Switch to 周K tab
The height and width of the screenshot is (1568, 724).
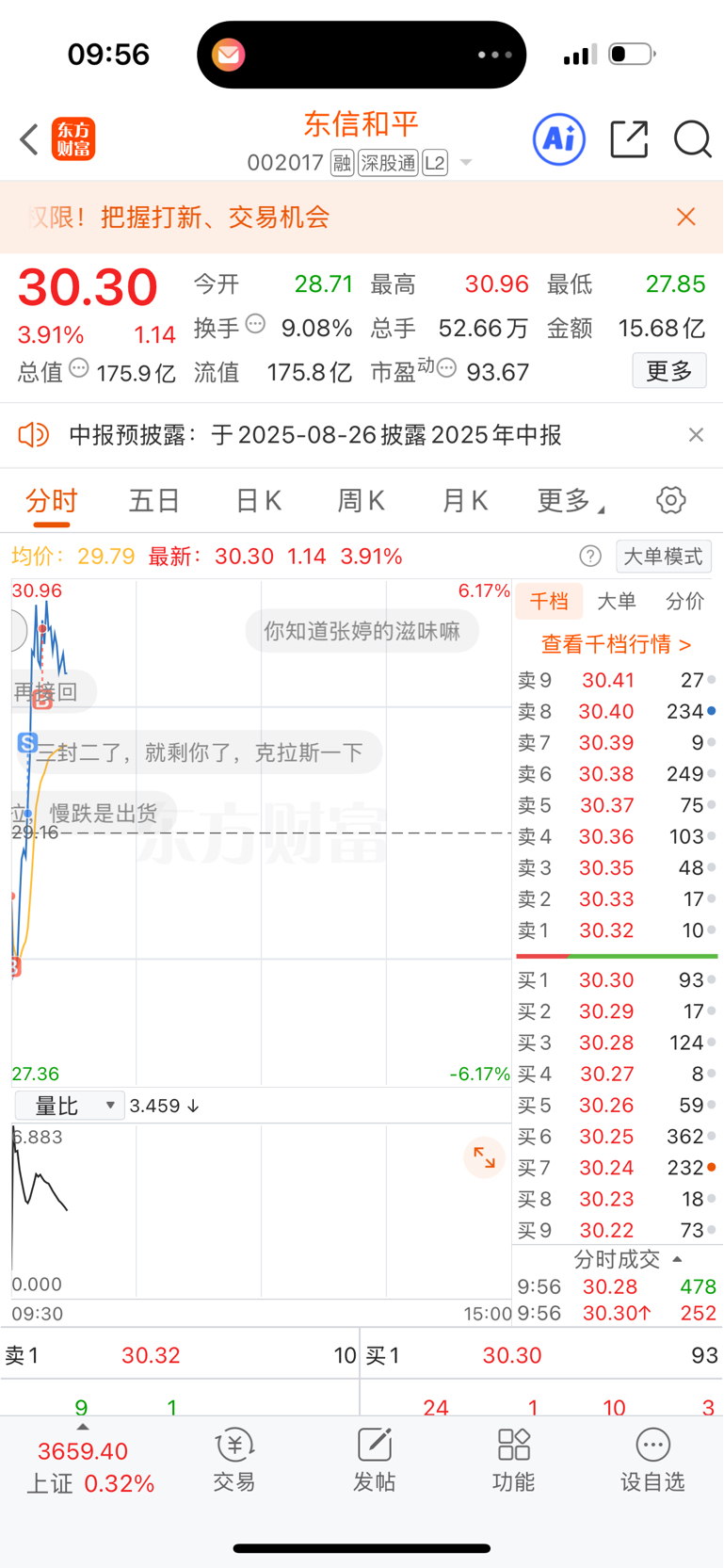362,501
